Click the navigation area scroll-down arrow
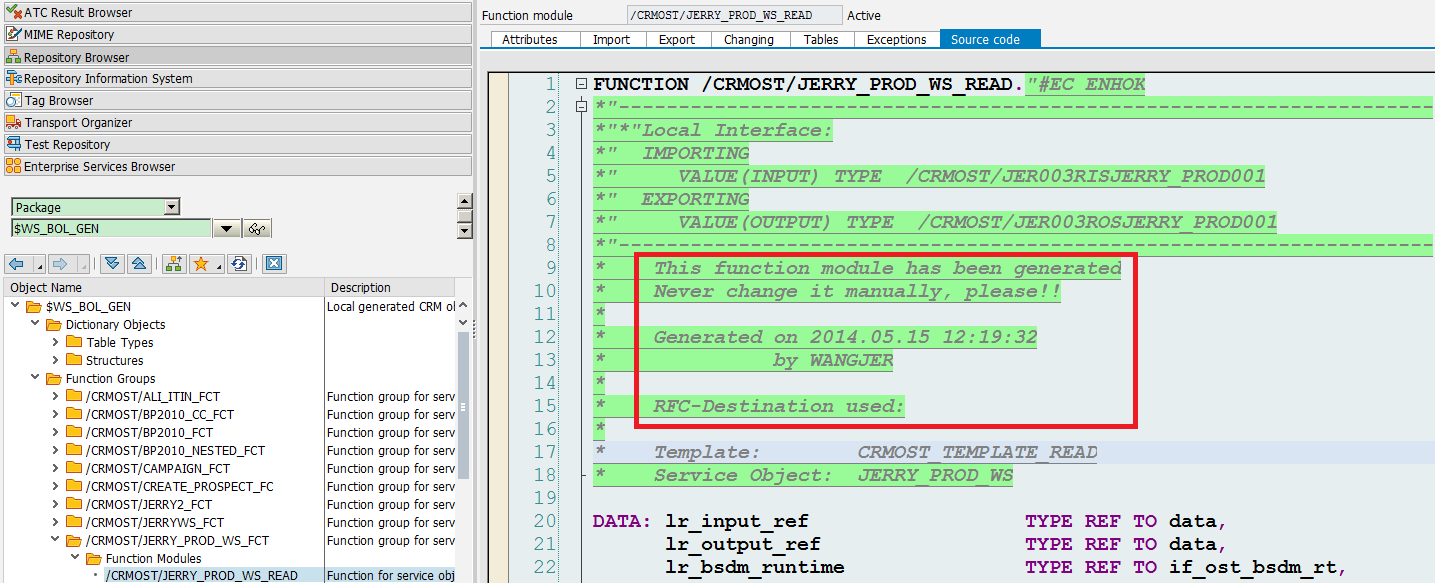The height and width of the screenshot is (583, 1435). [x=464, y=231]
